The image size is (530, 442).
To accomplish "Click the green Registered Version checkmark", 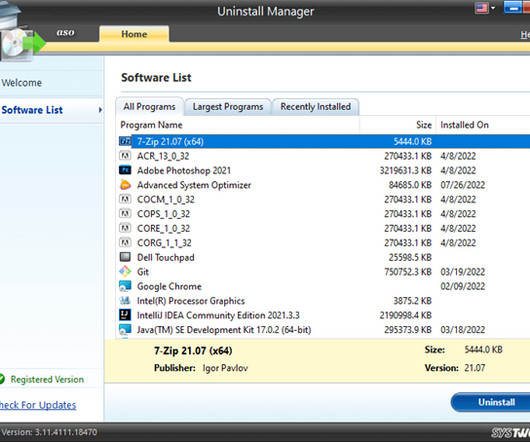I will click(2, 379).
